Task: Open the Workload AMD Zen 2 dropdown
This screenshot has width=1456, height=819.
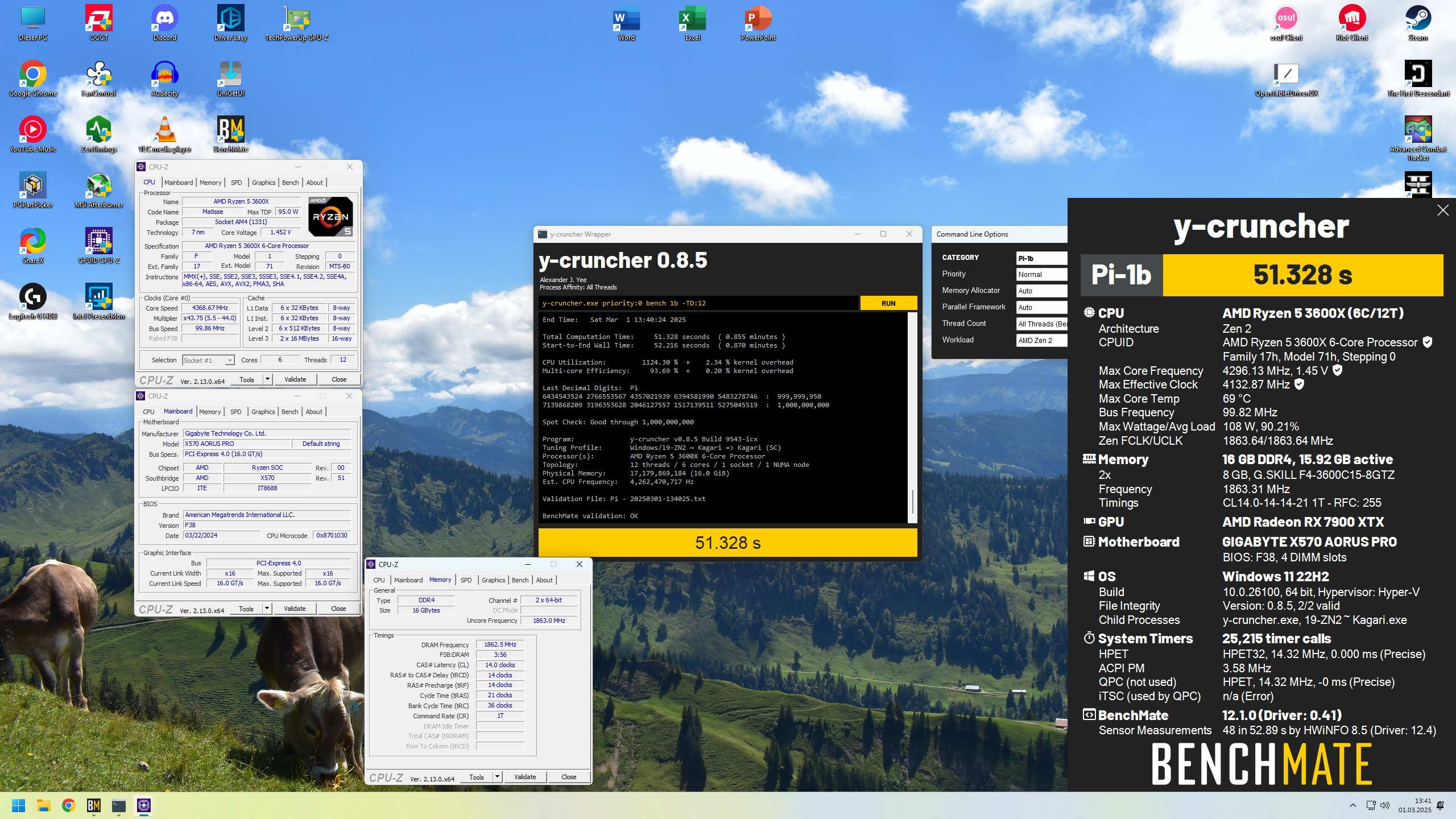Action: [1041, 340]
